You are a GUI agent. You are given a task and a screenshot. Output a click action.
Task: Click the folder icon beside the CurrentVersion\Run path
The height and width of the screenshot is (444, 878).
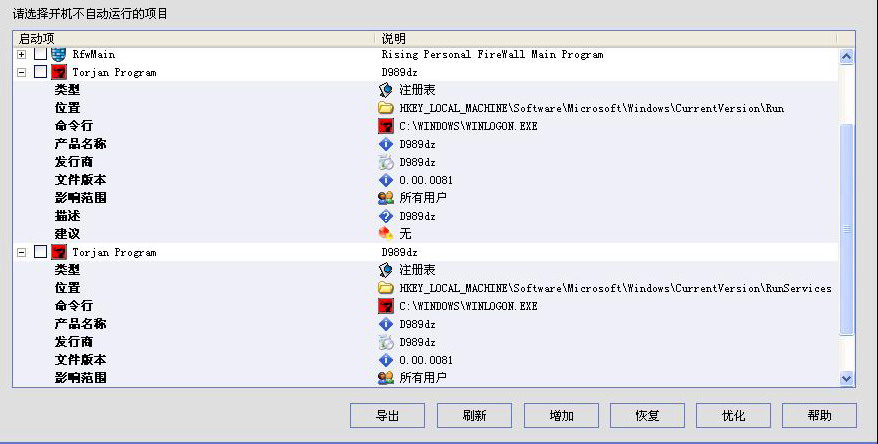386,108
